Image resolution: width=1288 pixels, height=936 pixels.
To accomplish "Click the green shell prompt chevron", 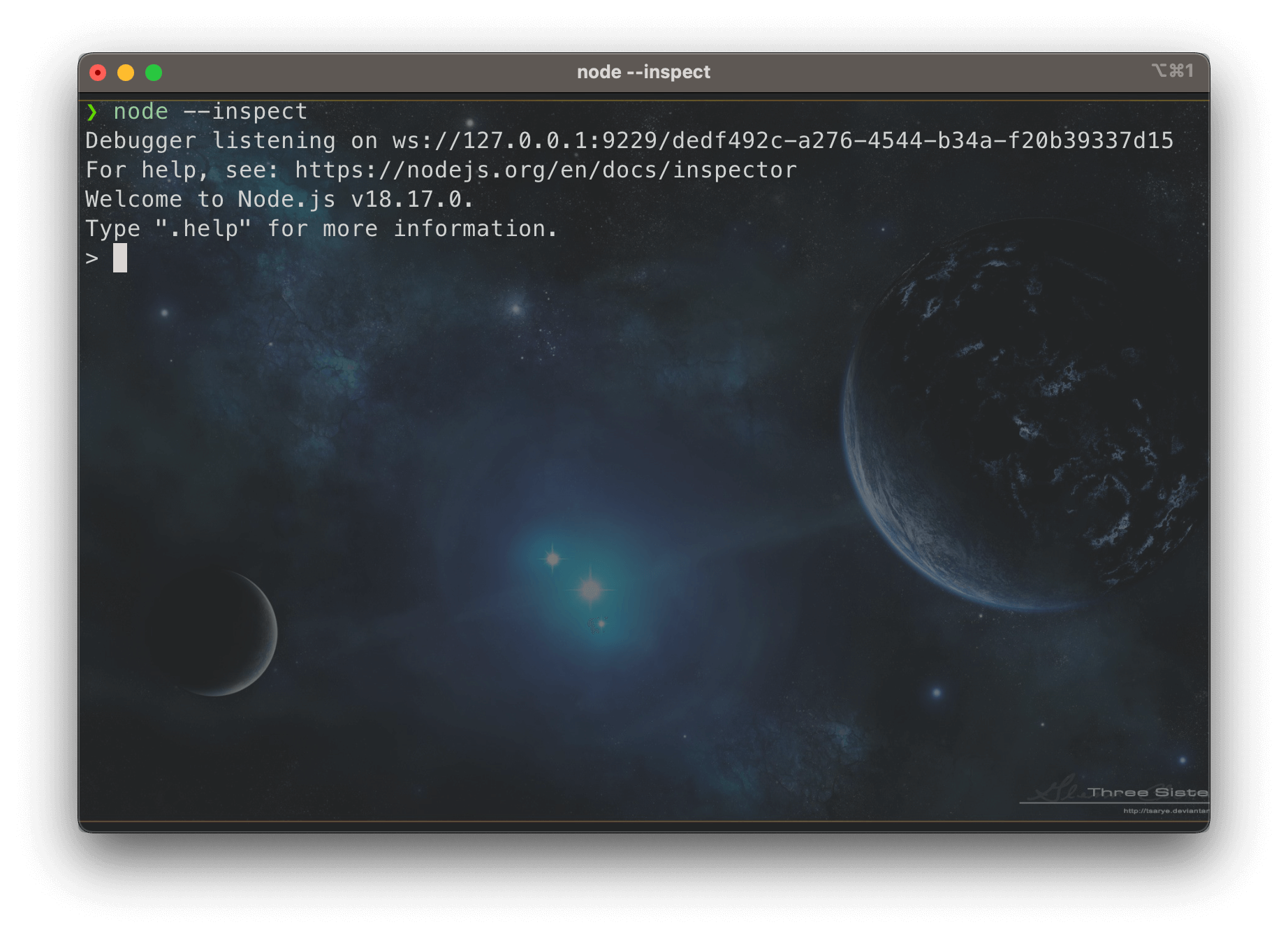I will (x=92, y=112).
